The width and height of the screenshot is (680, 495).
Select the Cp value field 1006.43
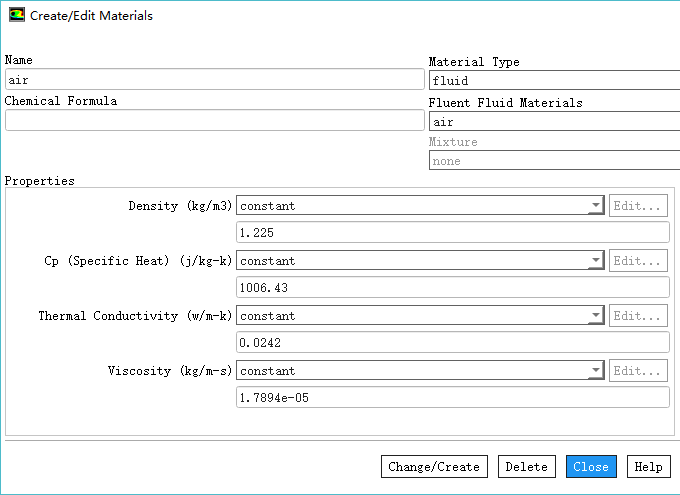[x=452, y=288]
